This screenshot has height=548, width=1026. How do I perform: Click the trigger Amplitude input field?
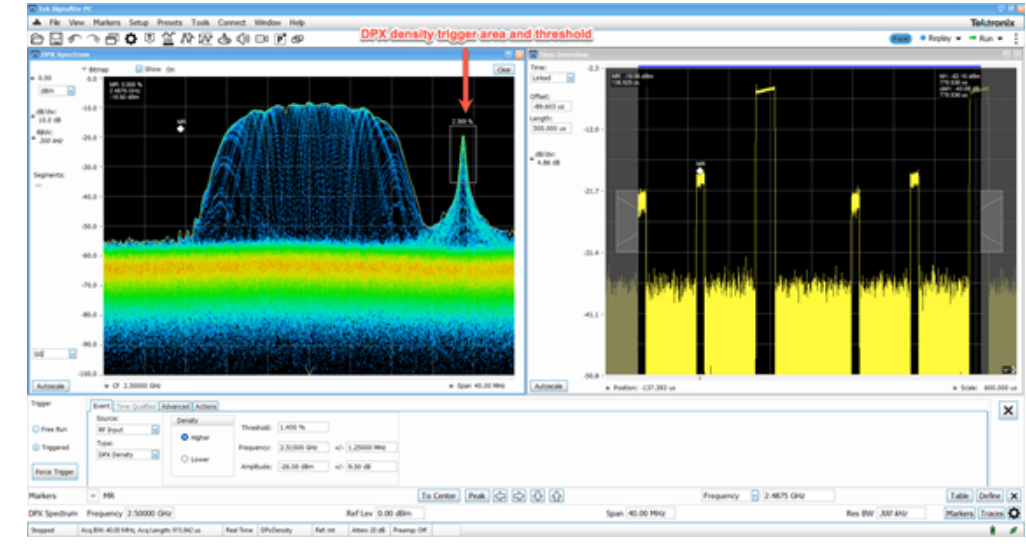click(x=303, y=467)
